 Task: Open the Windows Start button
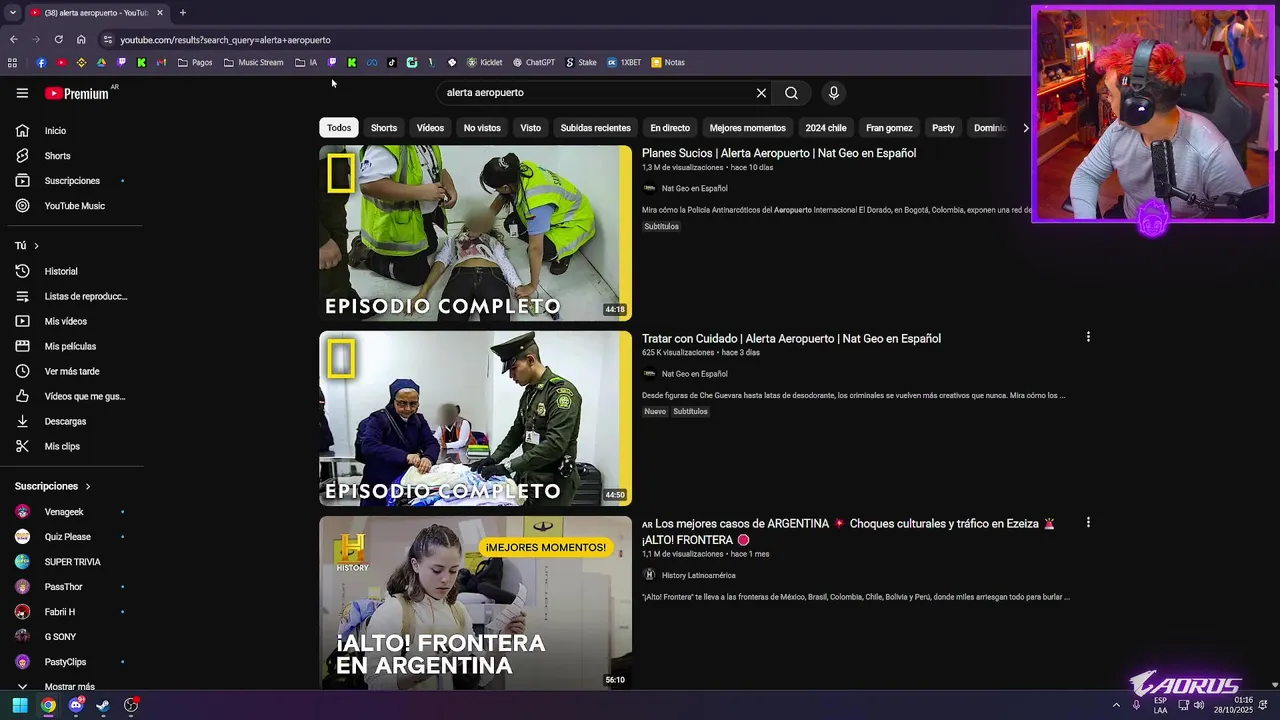[20, 705]
